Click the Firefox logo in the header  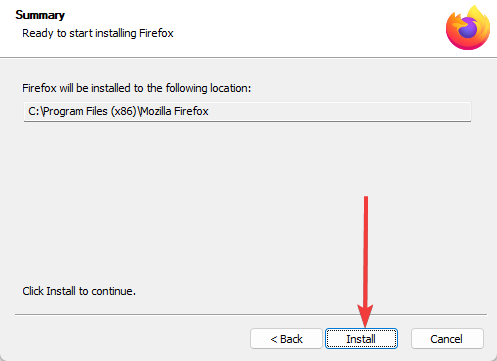pos(468,28)
